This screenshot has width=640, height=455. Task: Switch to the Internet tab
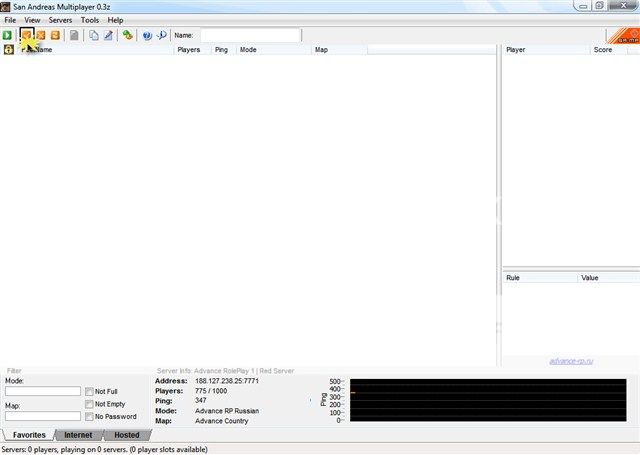click(x=78, y=435)
